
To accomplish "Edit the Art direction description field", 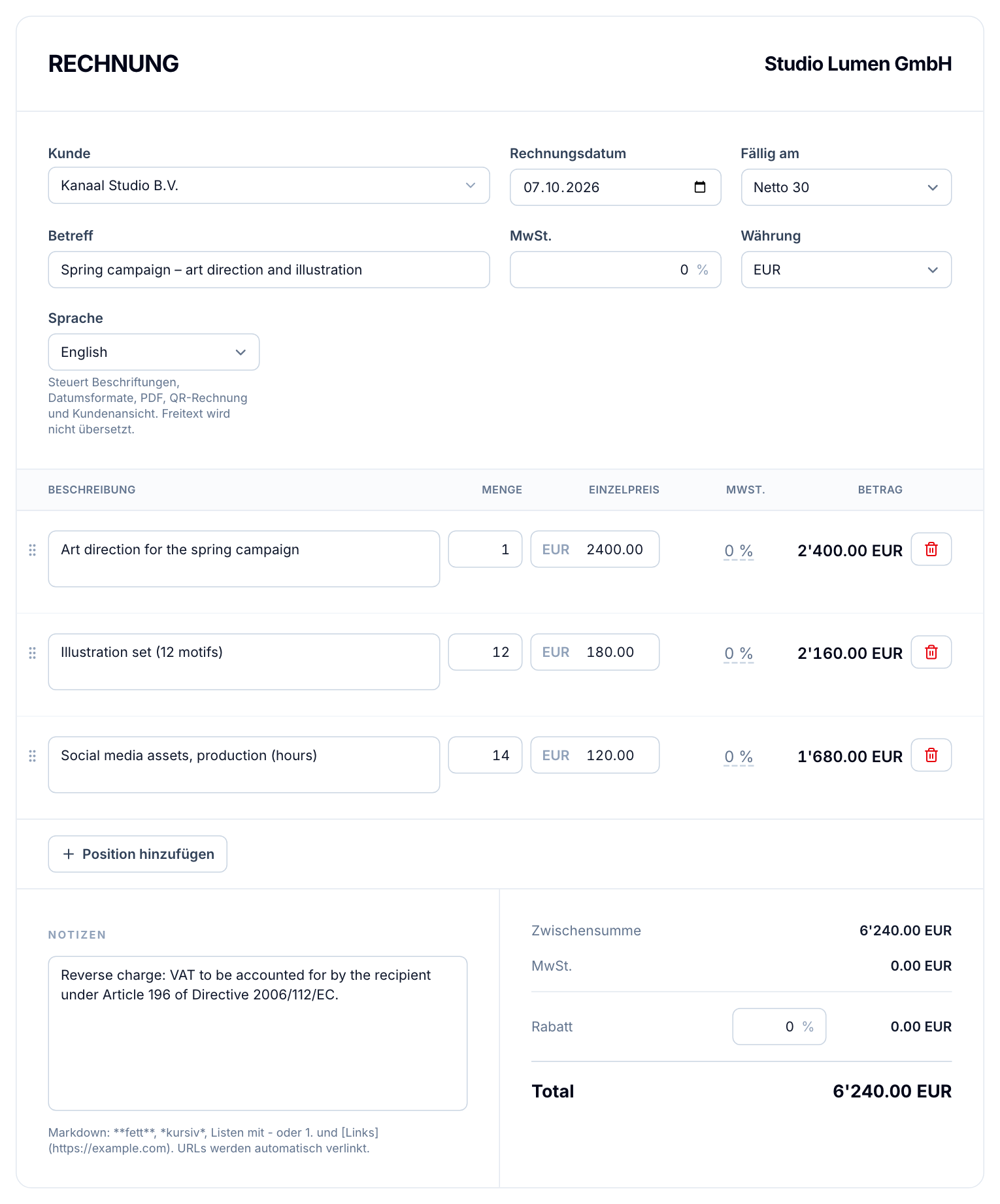I will tap(244, 558).
